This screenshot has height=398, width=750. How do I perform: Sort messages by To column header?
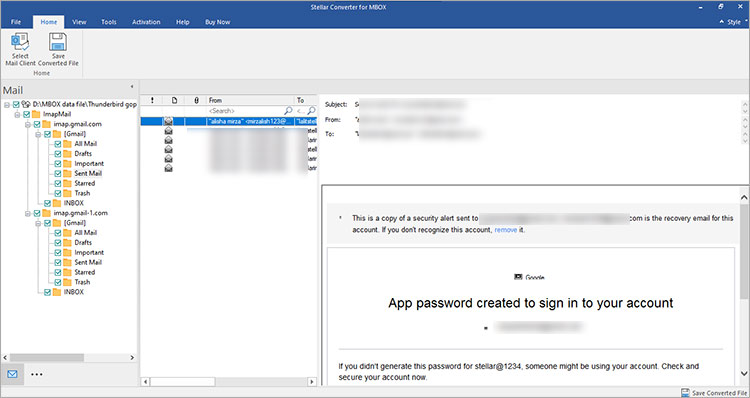pos(306,100)
